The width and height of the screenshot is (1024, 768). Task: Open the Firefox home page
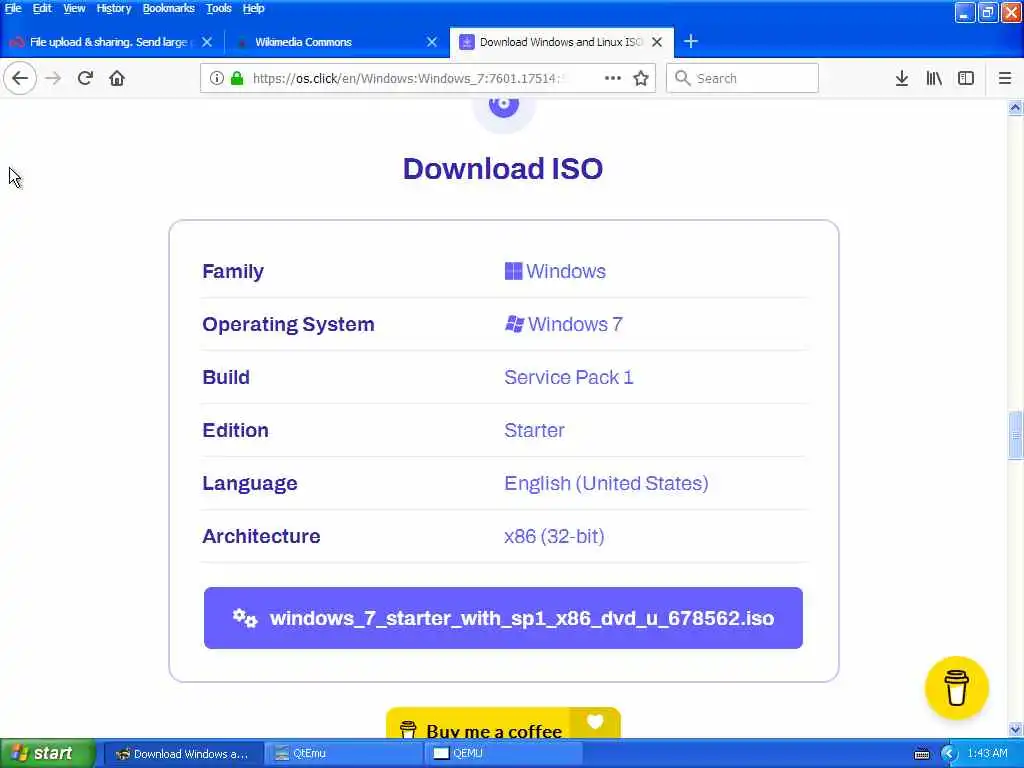(x=117, y=78)
